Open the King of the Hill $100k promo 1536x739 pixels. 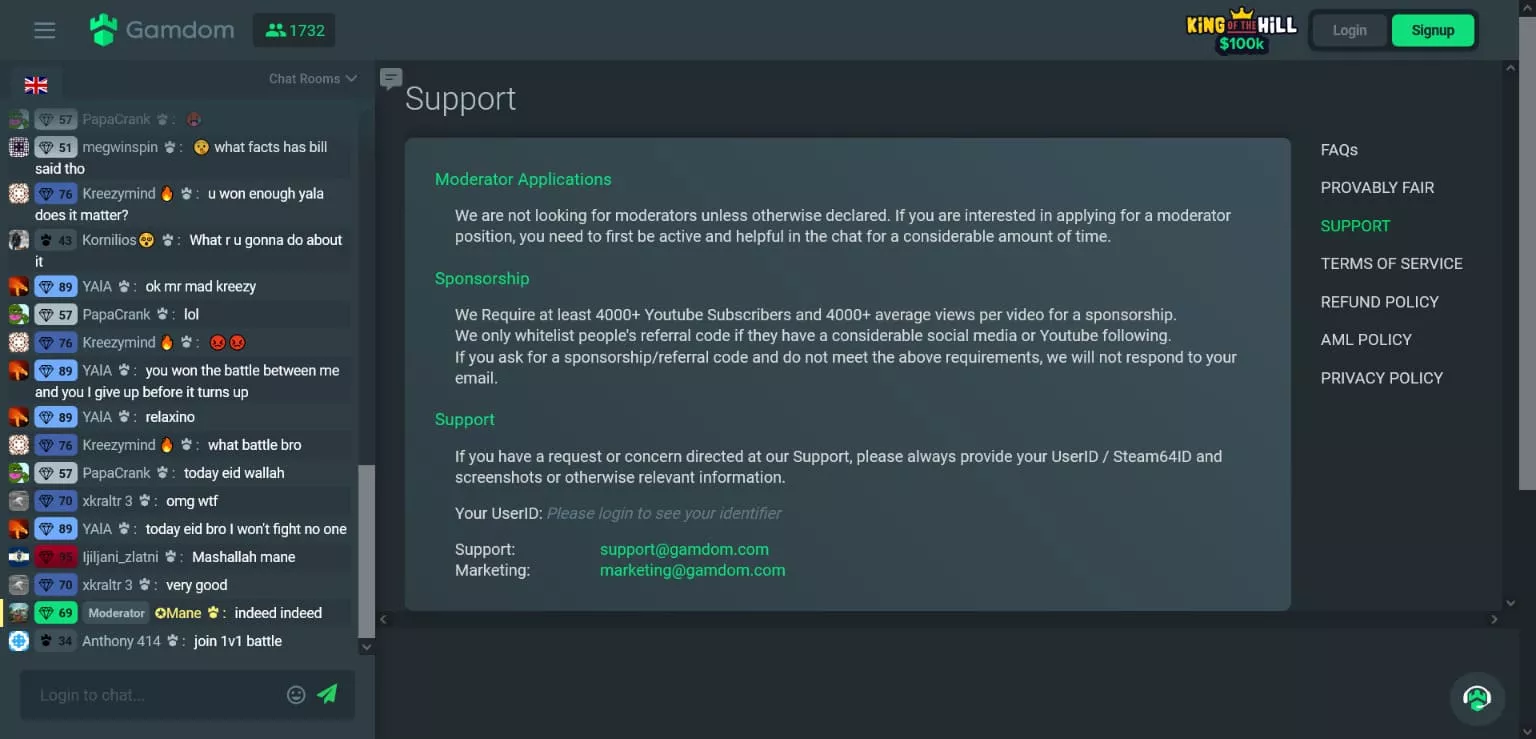click(x=1241, y=33)
